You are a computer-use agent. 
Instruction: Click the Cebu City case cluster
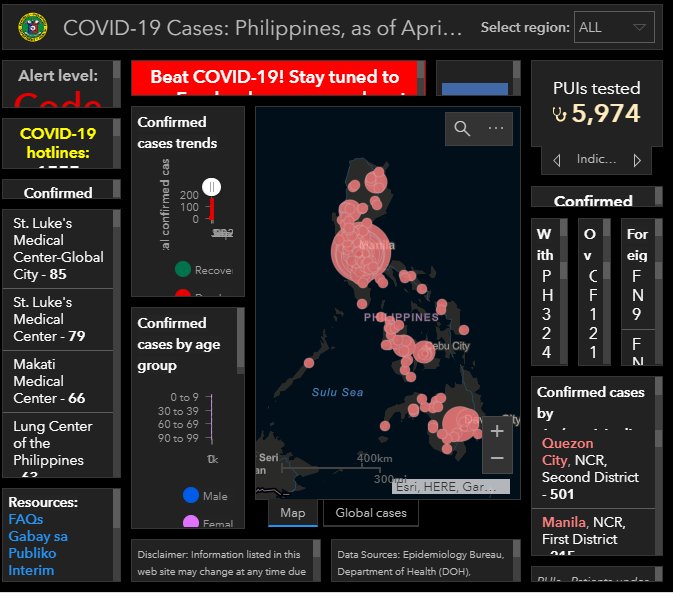[424, 353]
